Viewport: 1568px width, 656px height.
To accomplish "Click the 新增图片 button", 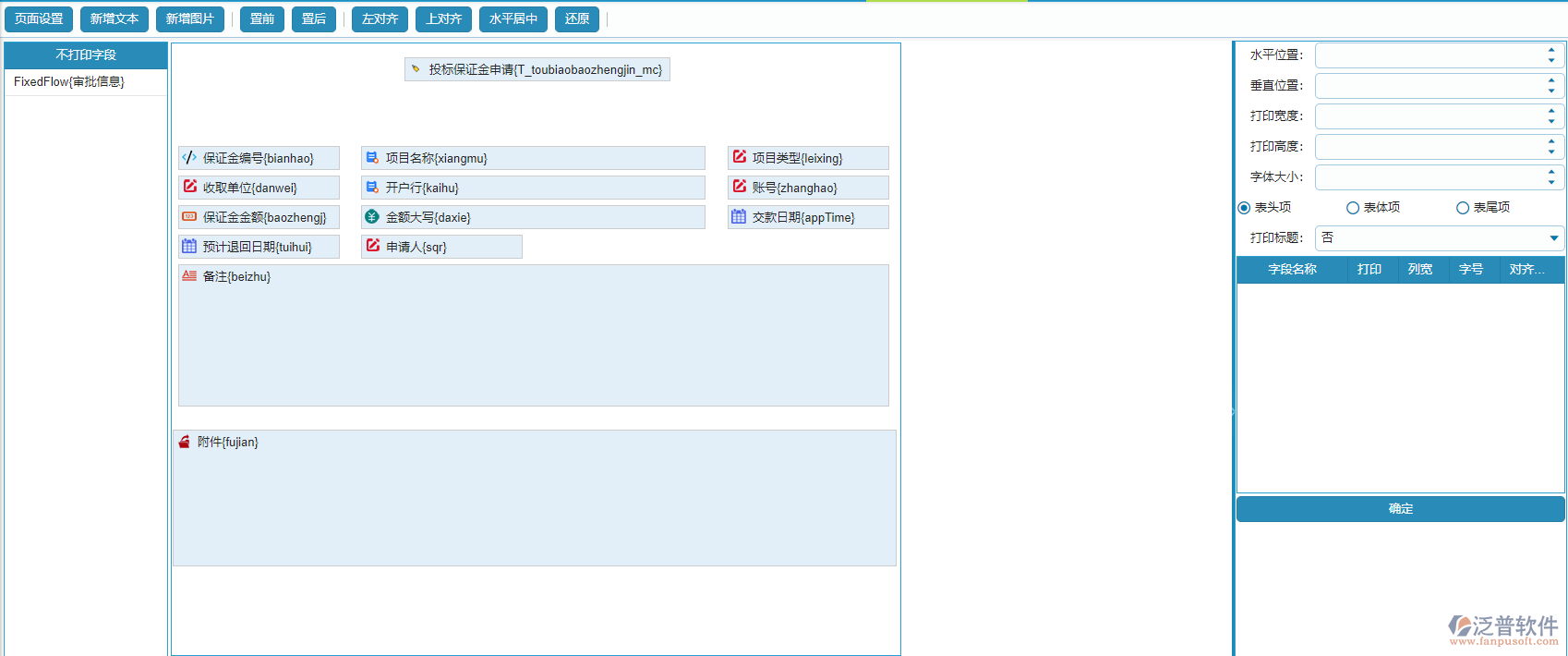I will [x=190, y=18].
